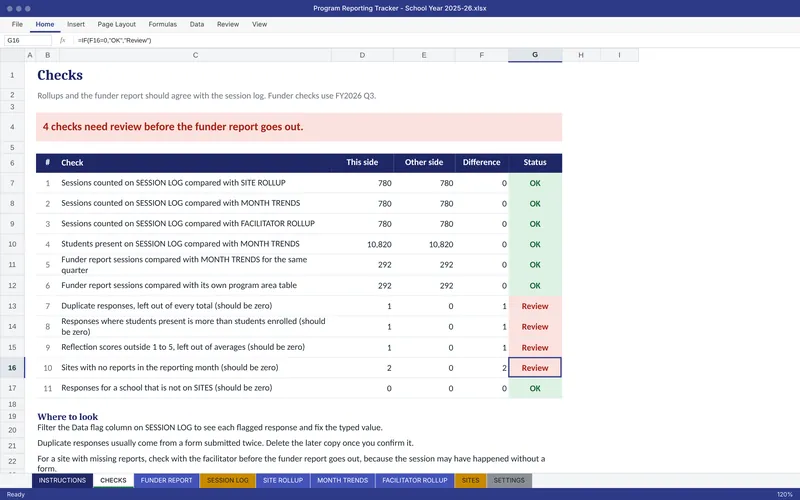Open the FACILITATOR ROLLUP sheet tab
Viewport: 800px width, 500px height.
415,480
